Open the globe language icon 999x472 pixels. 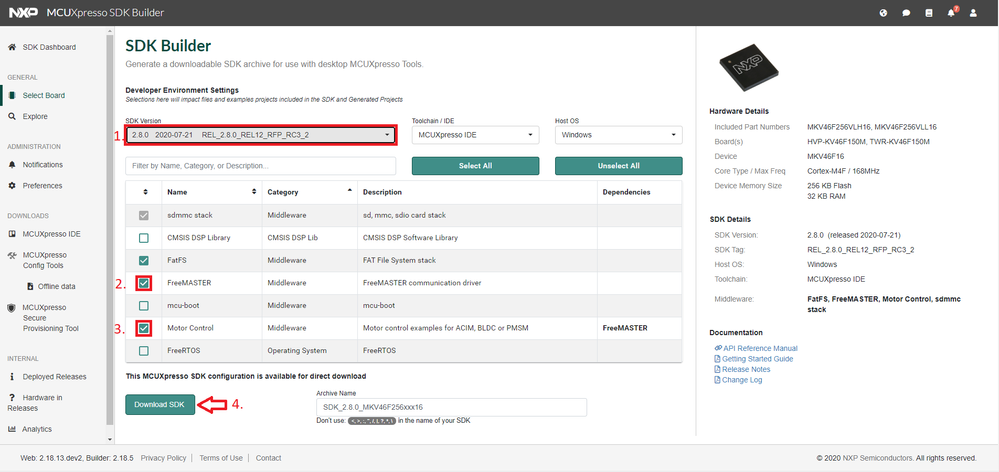tap(883, 13)
